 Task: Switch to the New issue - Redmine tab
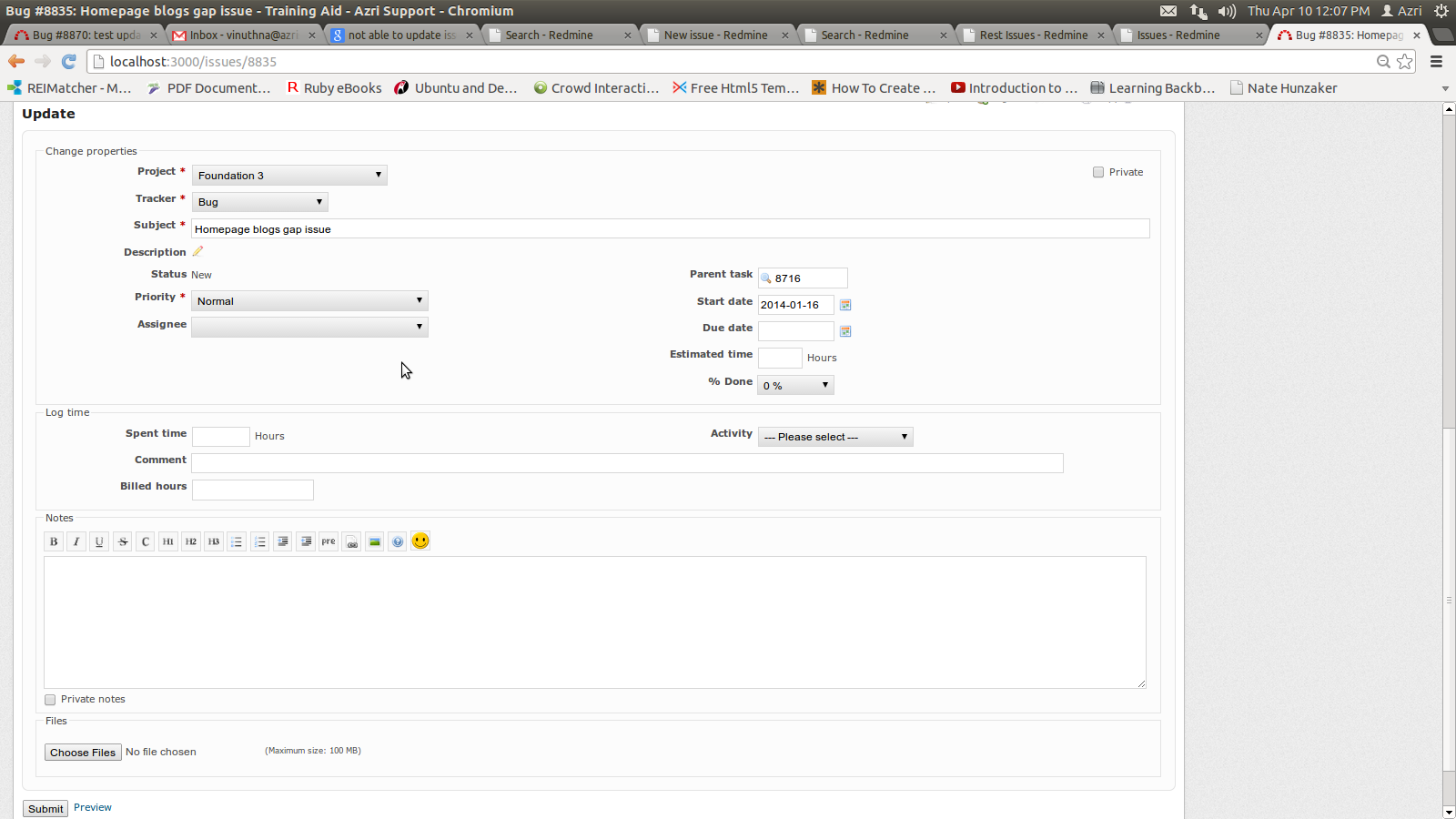pyautogui.click(x=715, y=35)
